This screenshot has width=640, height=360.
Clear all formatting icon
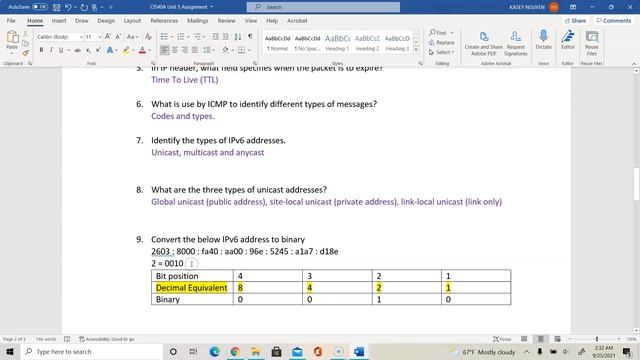(x=149, y=37)
